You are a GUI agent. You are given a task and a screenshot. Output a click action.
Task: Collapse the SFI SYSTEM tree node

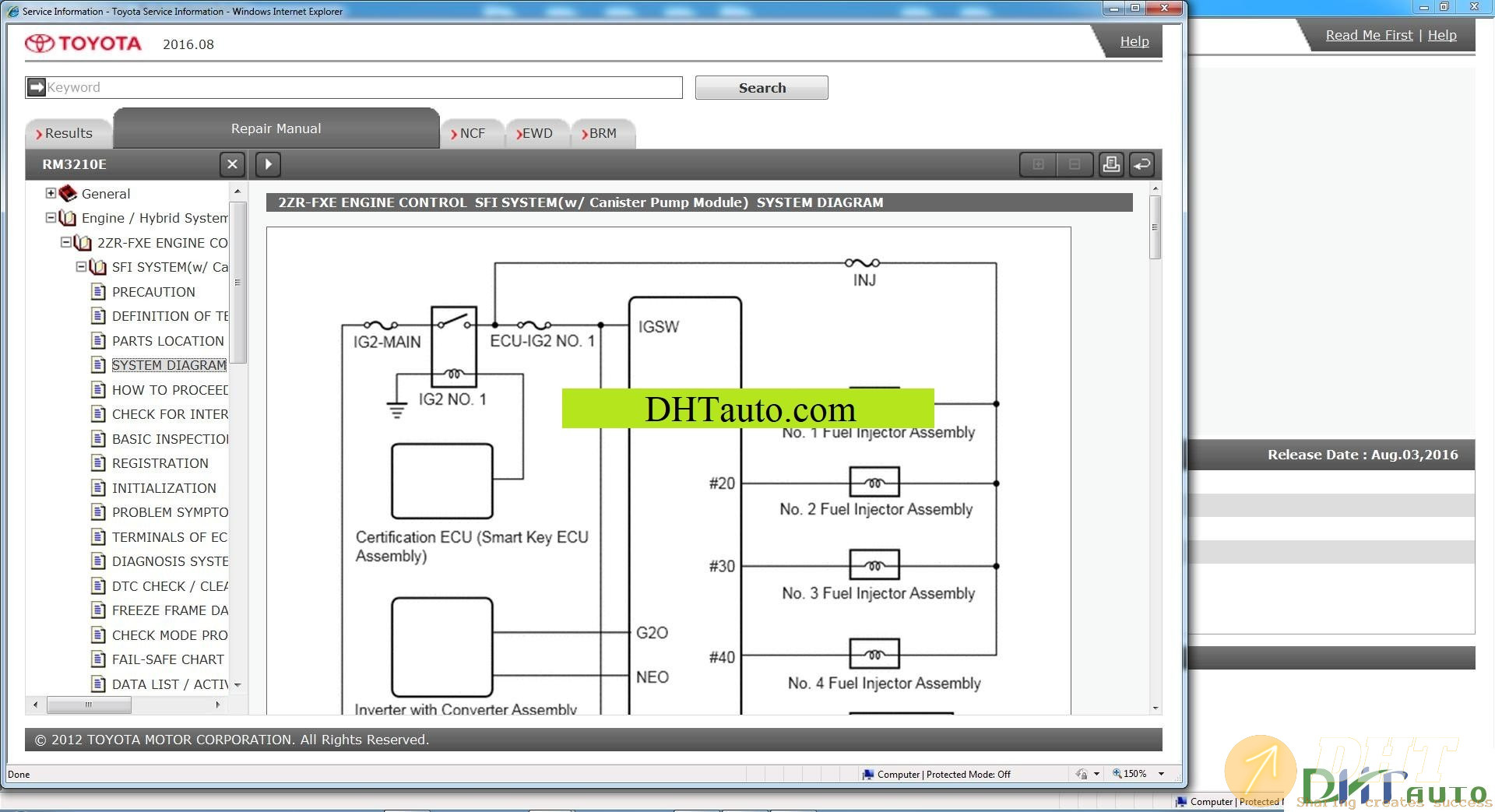(81, 267)
